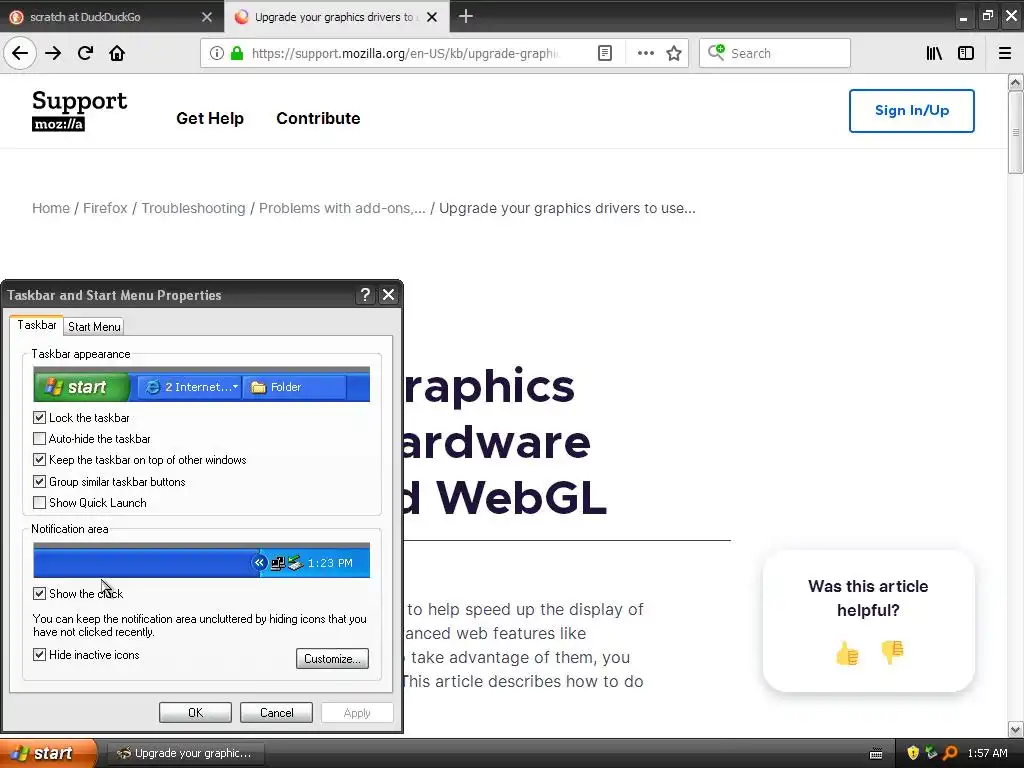1024x768 pixels.
Task: Open the Windows start button
Action: pos(48,753)
